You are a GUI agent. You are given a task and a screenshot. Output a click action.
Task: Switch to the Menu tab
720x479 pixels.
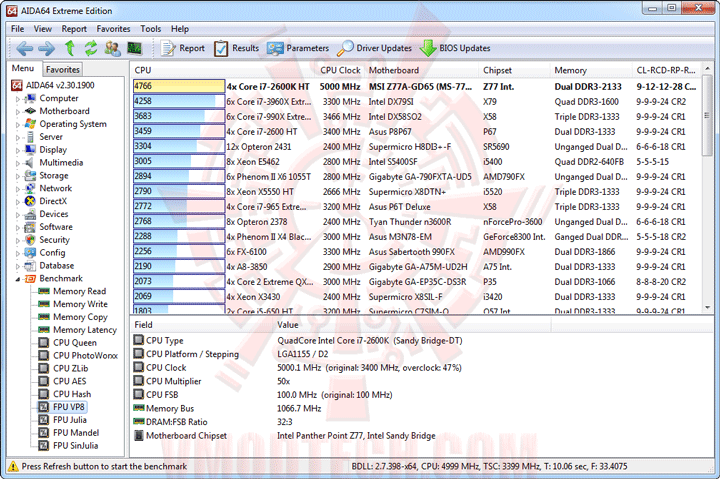[23, 68]
